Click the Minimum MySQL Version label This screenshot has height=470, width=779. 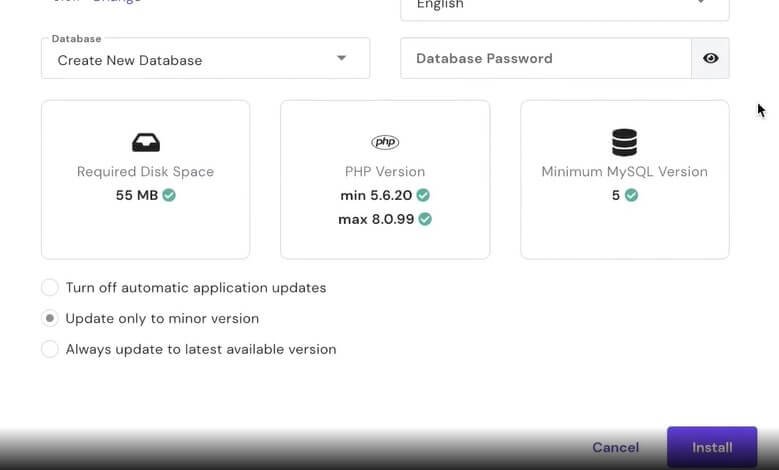point(624,171)
